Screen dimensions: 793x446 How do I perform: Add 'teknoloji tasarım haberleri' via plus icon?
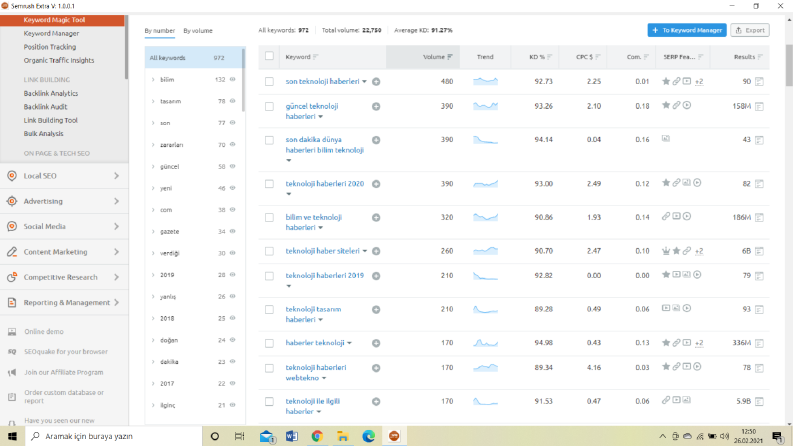click(376, 309)
